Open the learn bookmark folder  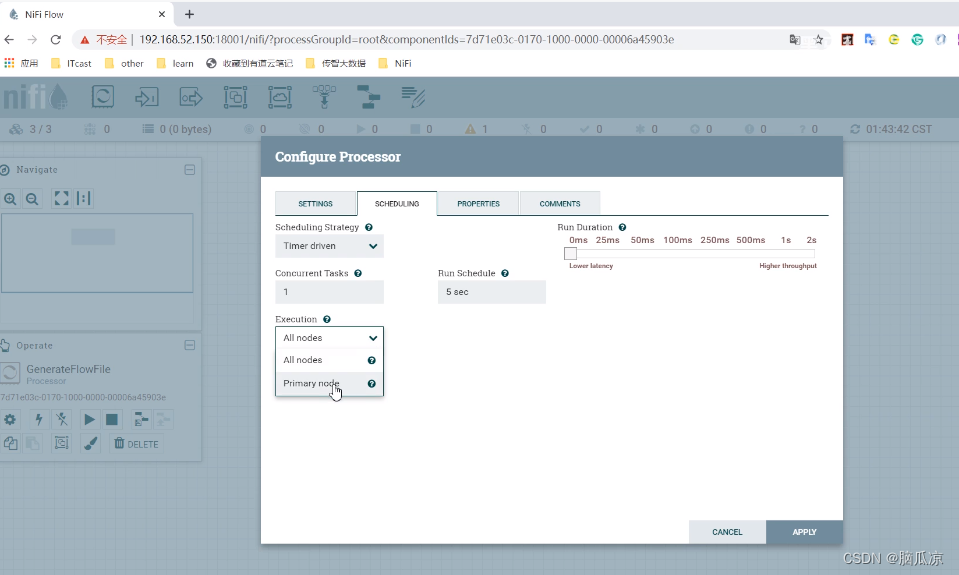[176, 63]
